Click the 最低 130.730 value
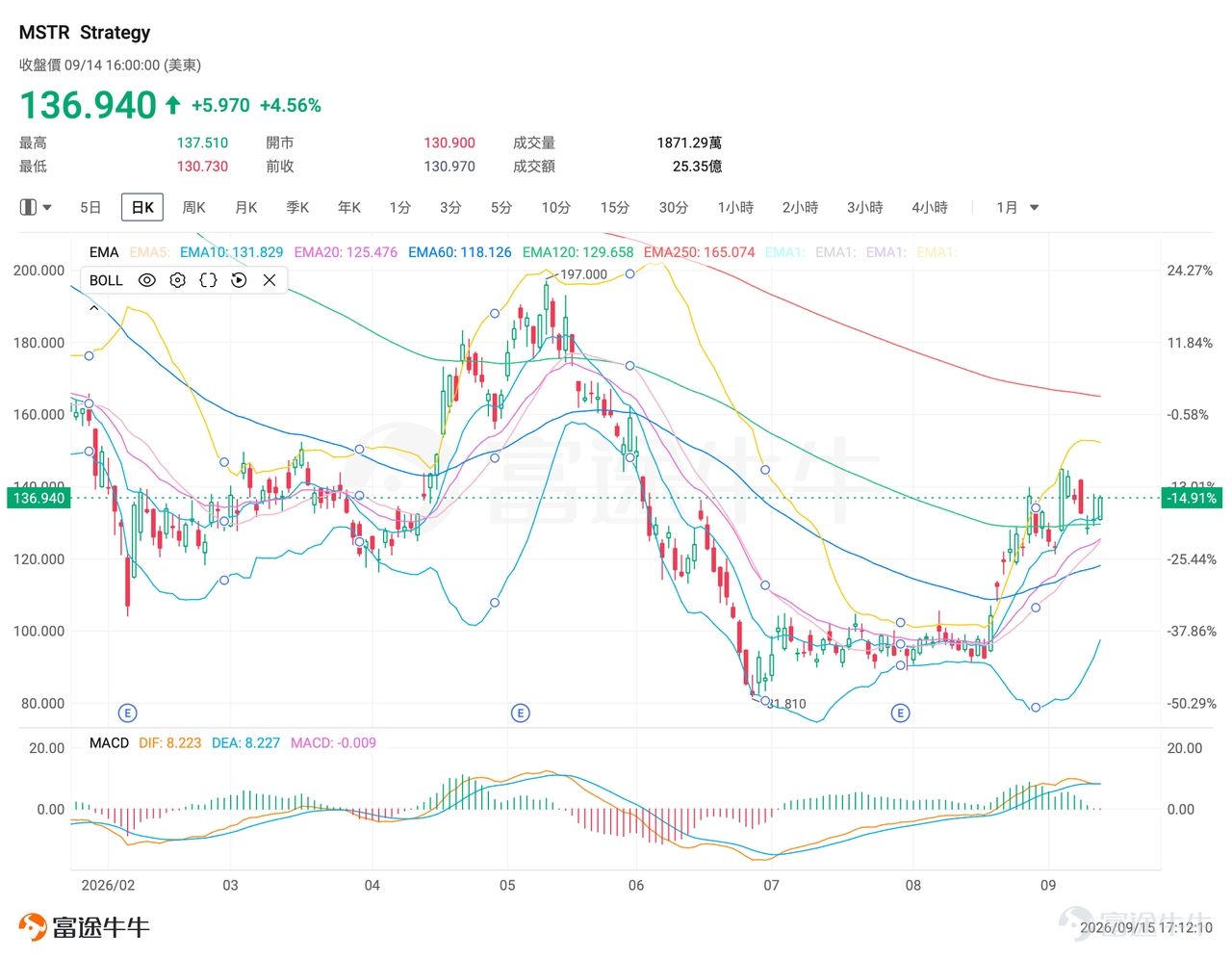 (x=202, y=166)
